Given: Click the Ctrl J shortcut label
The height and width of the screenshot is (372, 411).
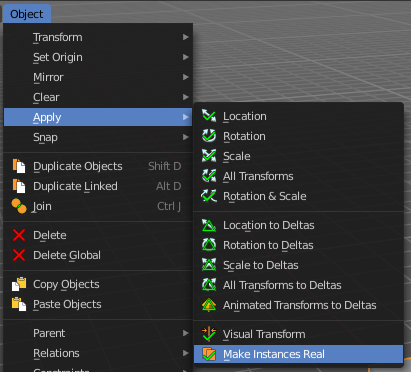Looking at the screenshot, I should click(x=169, y=206).
